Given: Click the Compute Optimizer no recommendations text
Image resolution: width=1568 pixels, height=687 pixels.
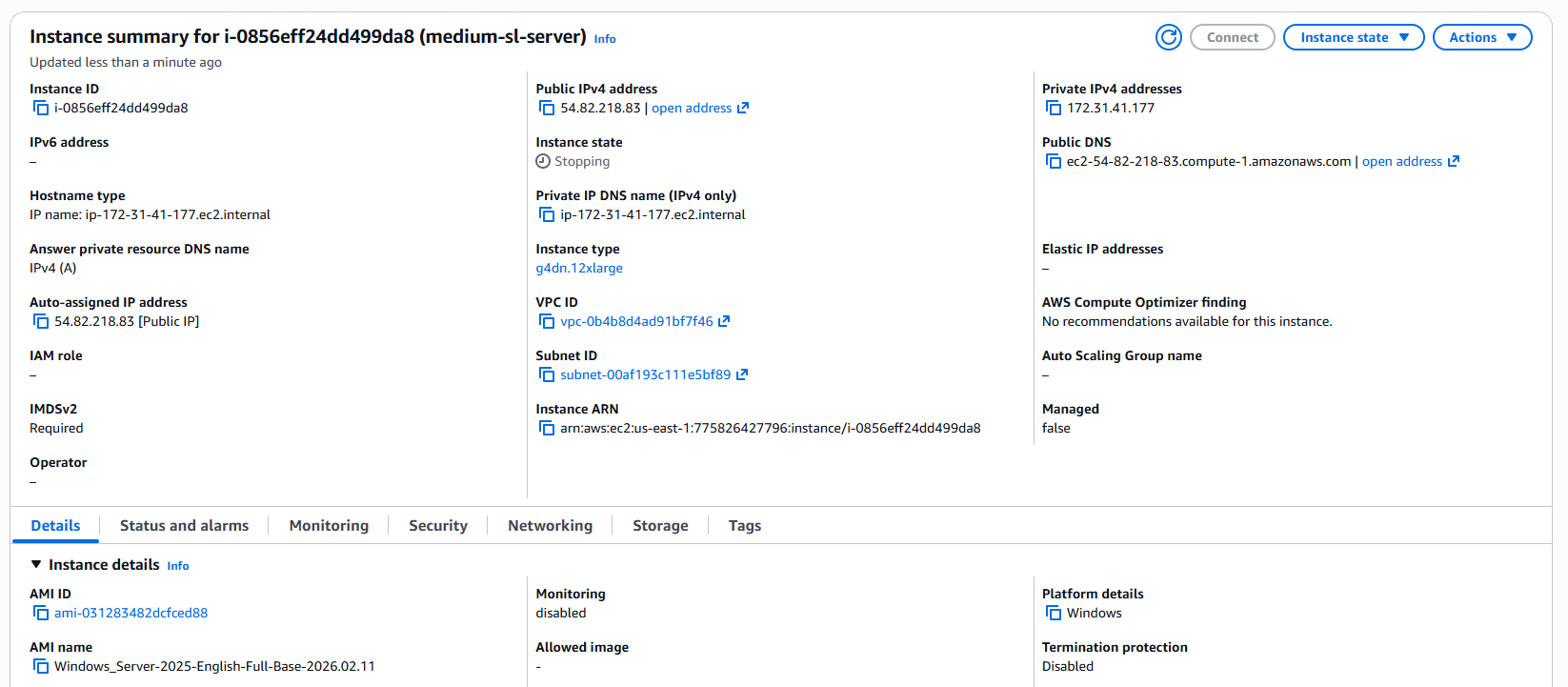Looking at the screenshot, I should point(1187,321).
